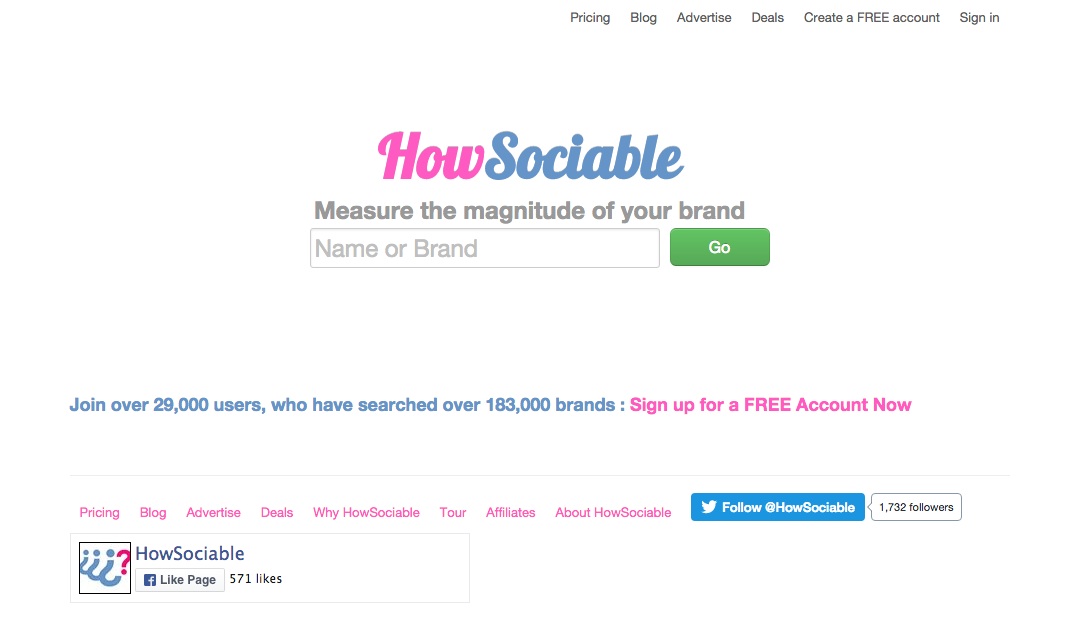Select Pricing in the top navigation bar

tap(590, 17)
